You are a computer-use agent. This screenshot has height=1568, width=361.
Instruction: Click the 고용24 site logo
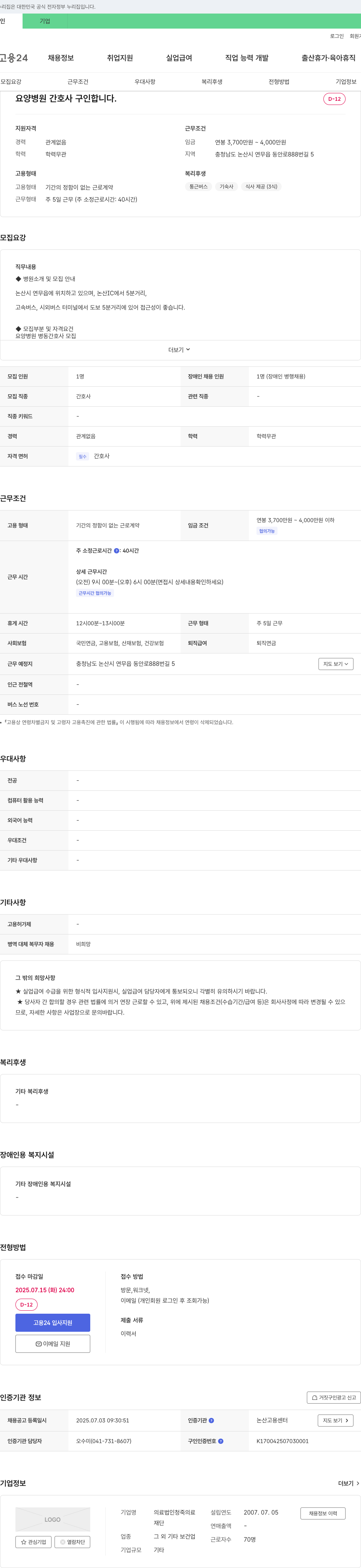coord(14,58)
